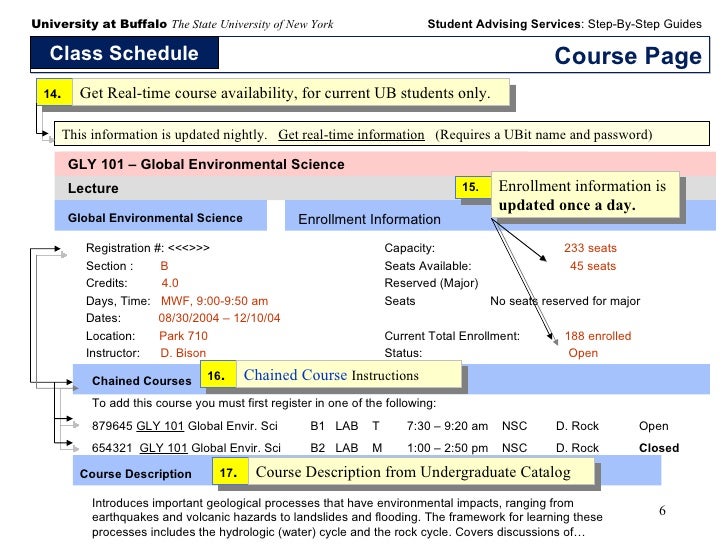The width and height of the screenshot is (728, 546).
Task: Click the 'Course Description' section header
Action: click(x=136, y=474)
